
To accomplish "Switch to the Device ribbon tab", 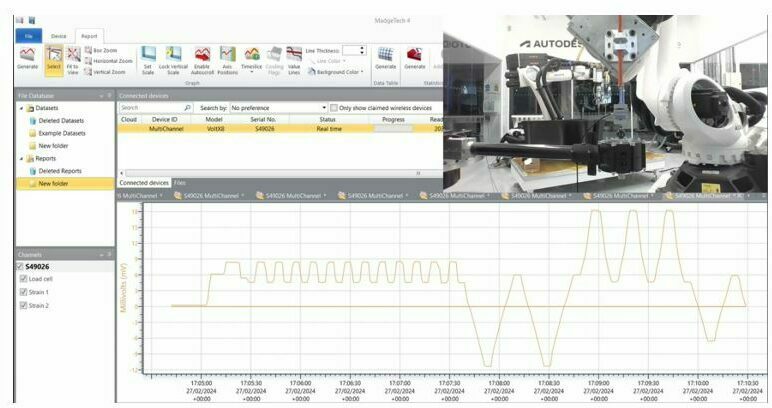I will coord(59,34).
